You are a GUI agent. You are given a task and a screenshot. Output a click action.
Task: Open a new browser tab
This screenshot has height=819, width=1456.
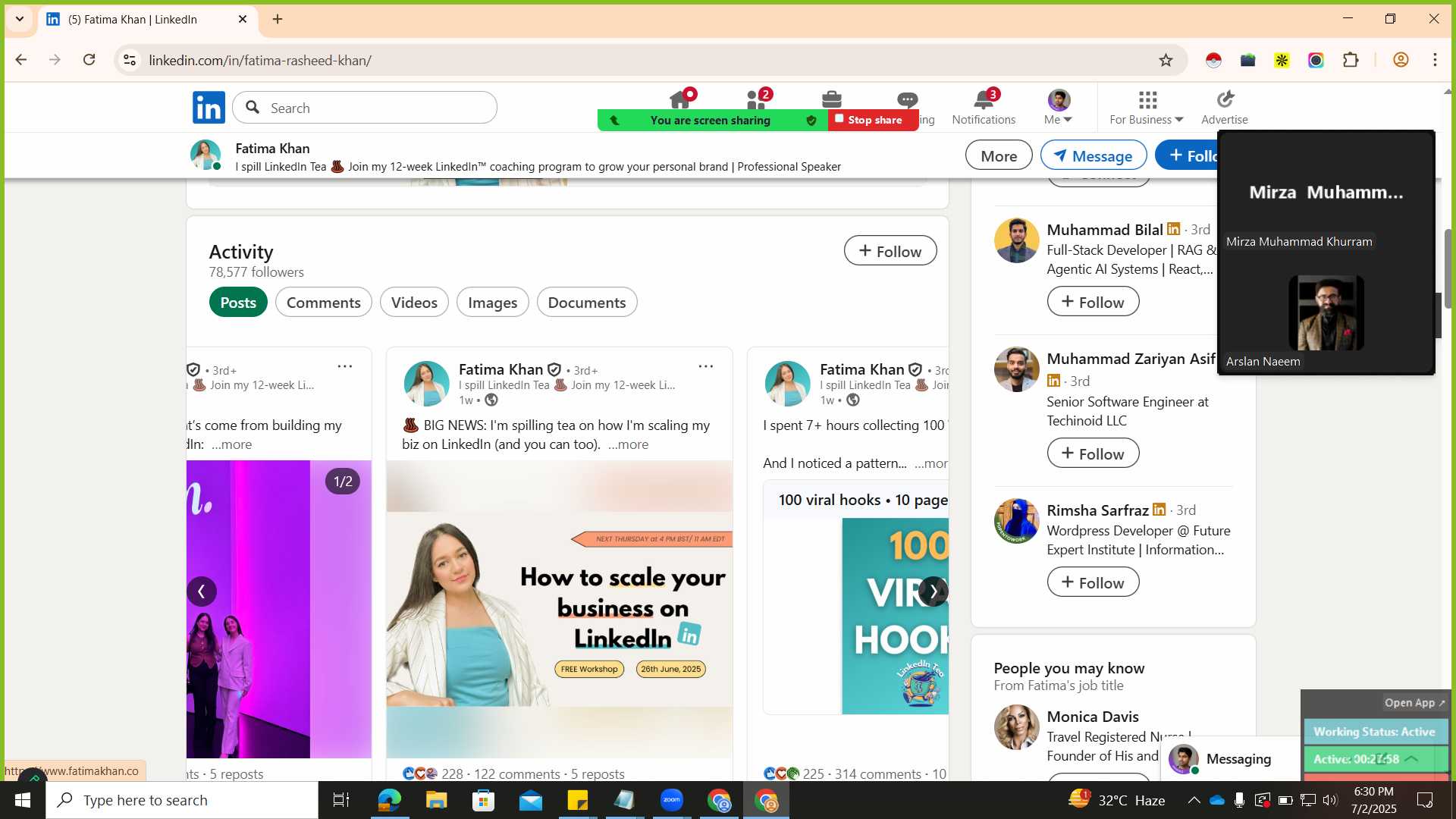[x=278, y=19]
